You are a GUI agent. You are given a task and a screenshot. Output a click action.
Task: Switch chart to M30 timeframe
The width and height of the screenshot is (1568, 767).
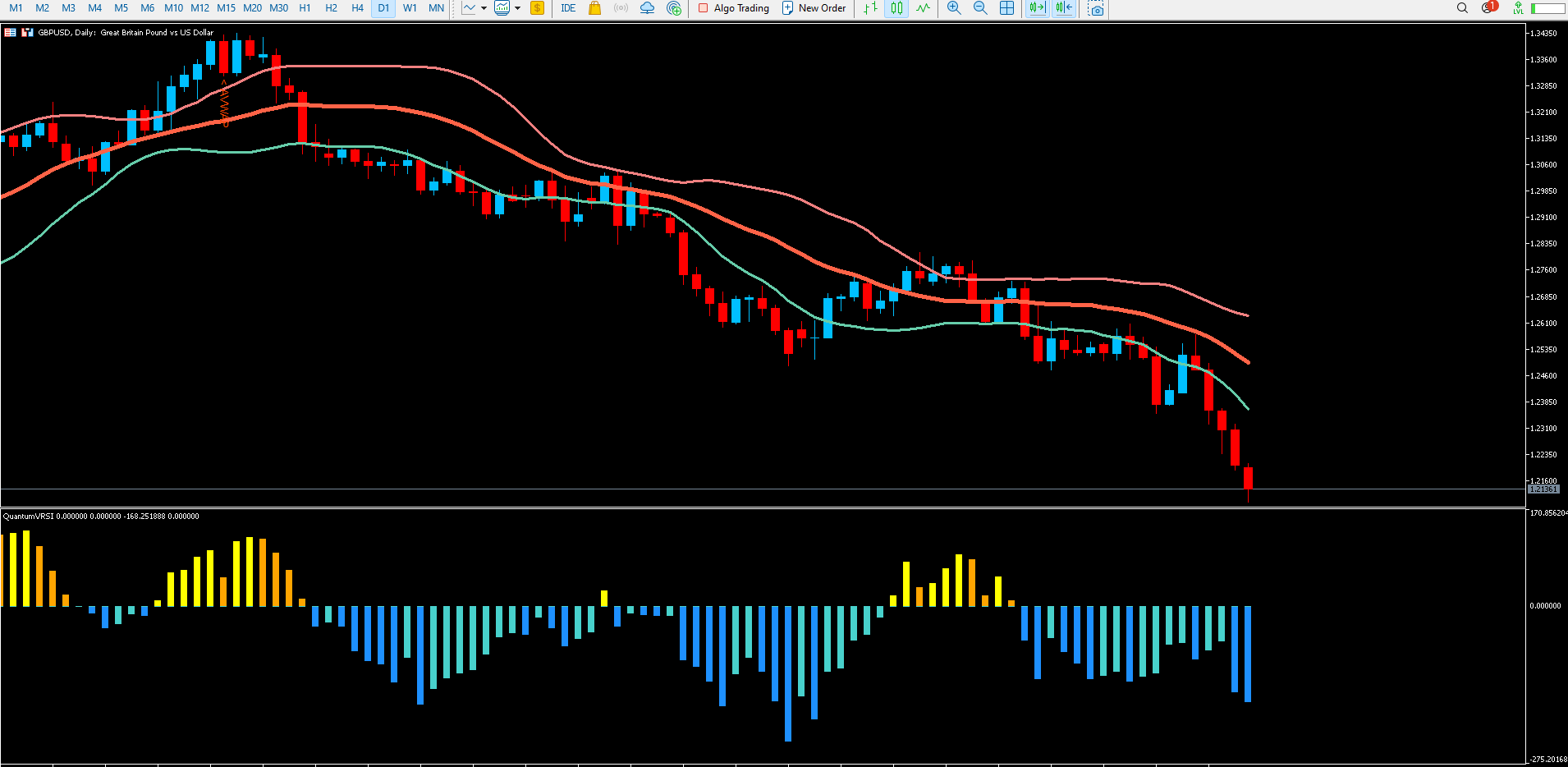click(x=278, y=8)
